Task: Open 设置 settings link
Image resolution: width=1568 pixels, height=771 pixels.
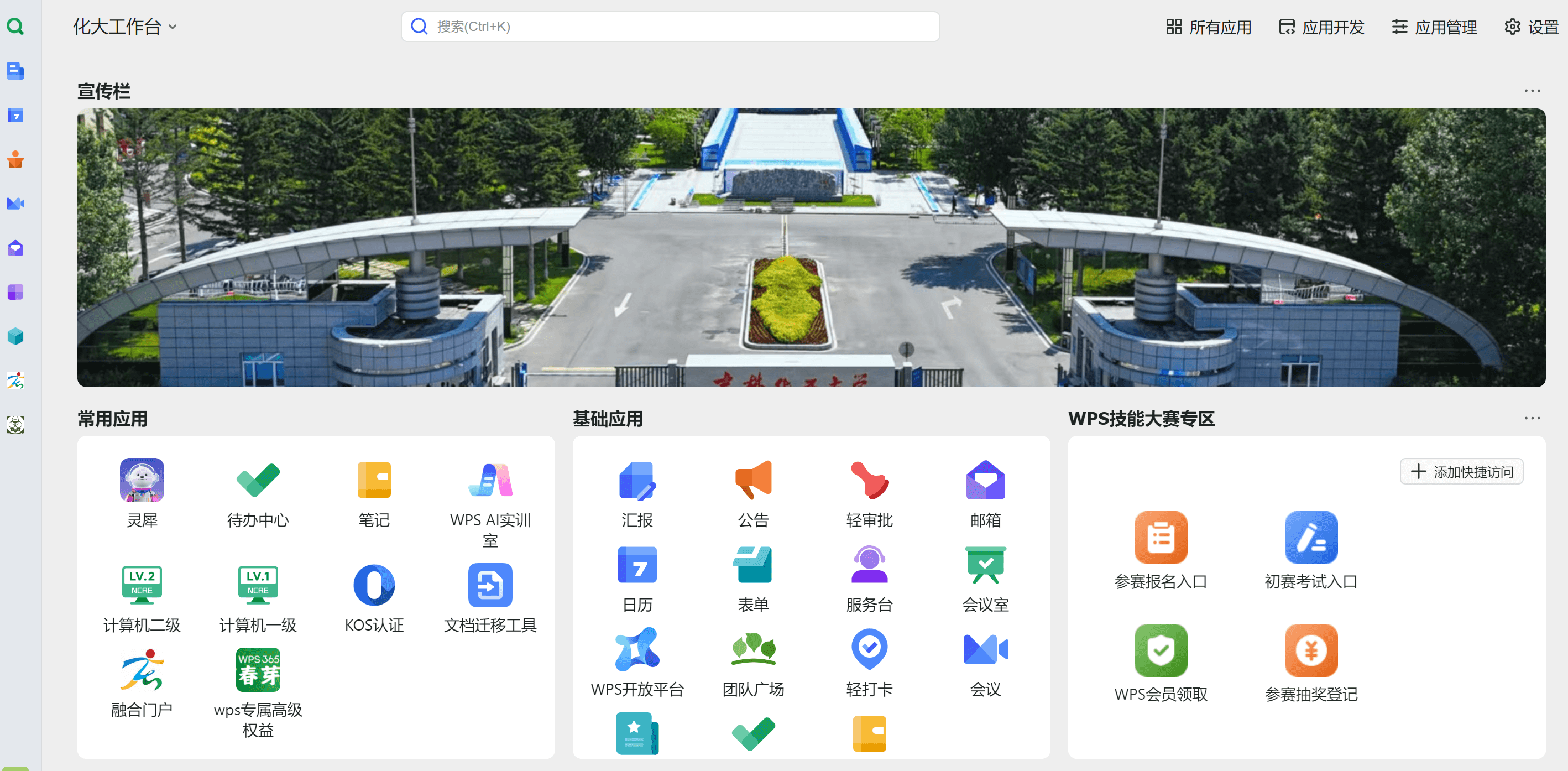Action: [1532, 27]
